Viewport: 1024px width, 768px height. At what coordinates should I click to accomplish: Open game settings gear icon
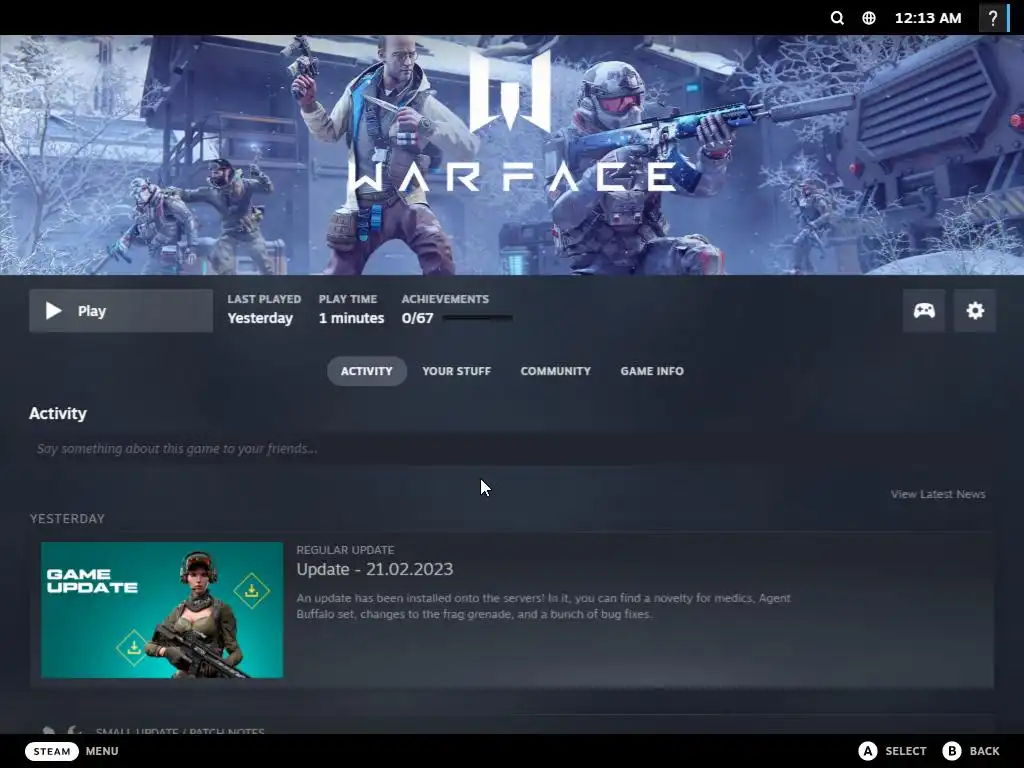pyautogui.click(x=974, y=310)
